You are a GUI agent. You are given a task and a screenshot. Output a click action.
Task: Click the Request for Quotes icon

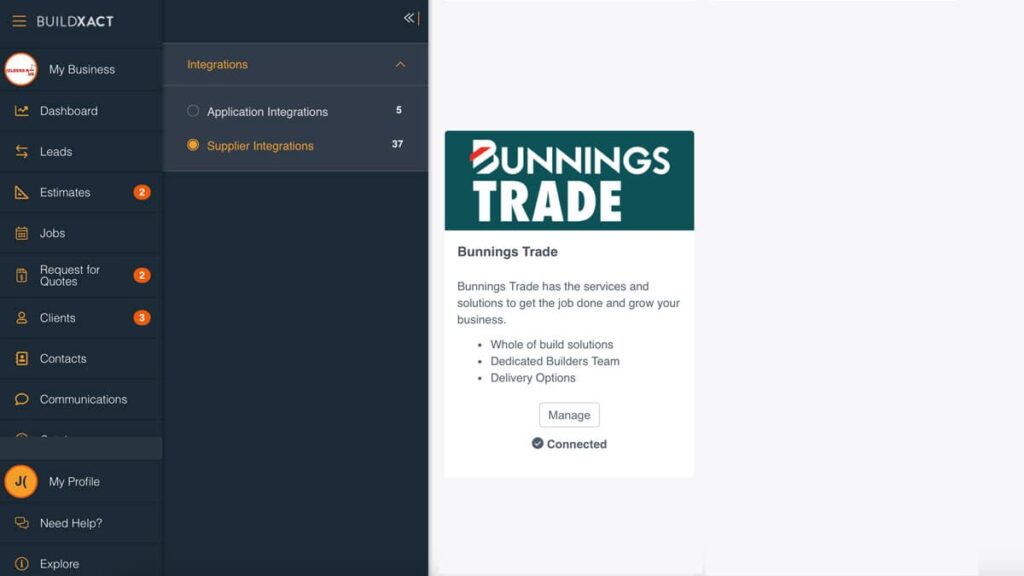pyautogui.click(x=22, y=276)
